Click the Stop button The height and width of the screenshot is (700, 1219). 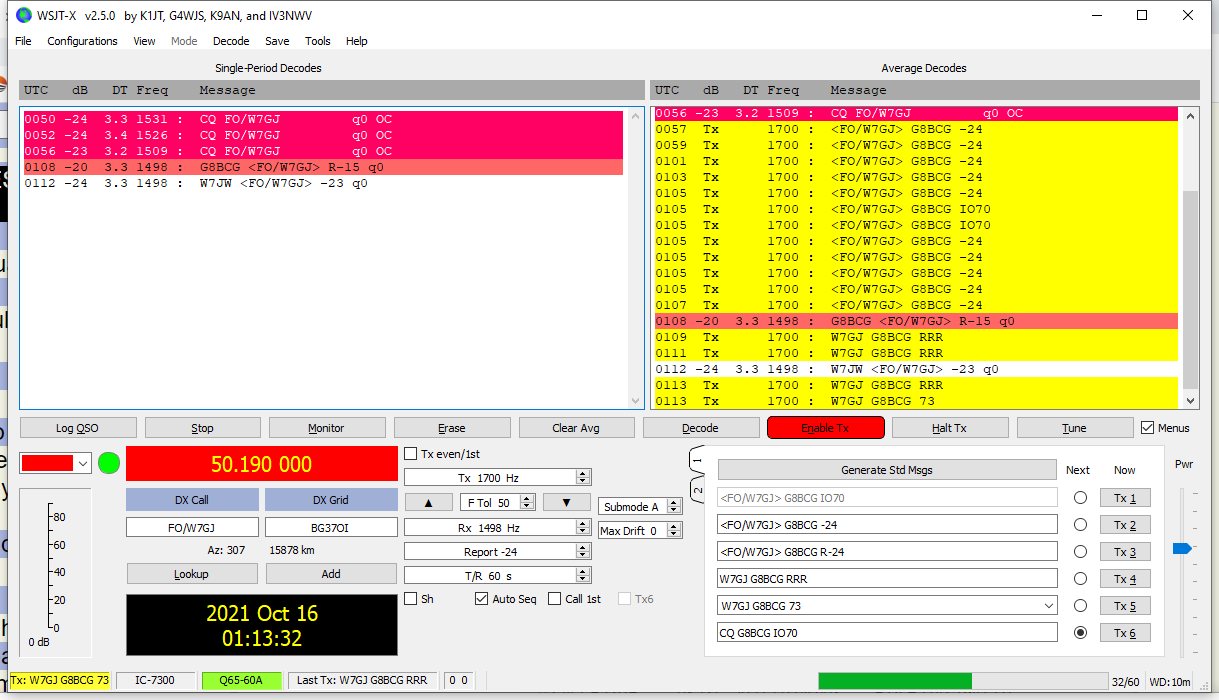[x=203, y=428]
